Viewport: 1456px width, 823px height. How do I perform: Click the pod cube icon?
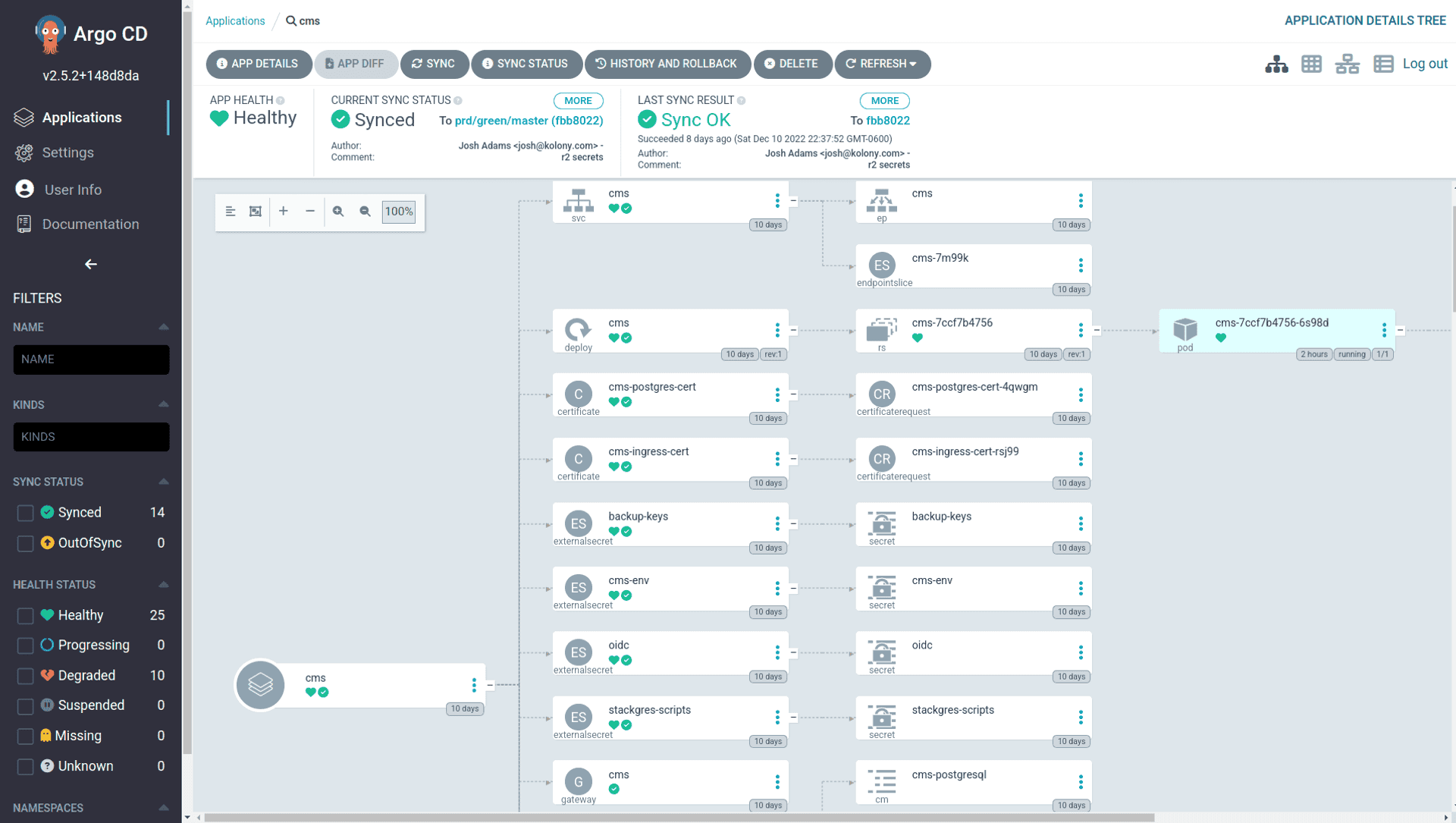[x=1185, y=330]
